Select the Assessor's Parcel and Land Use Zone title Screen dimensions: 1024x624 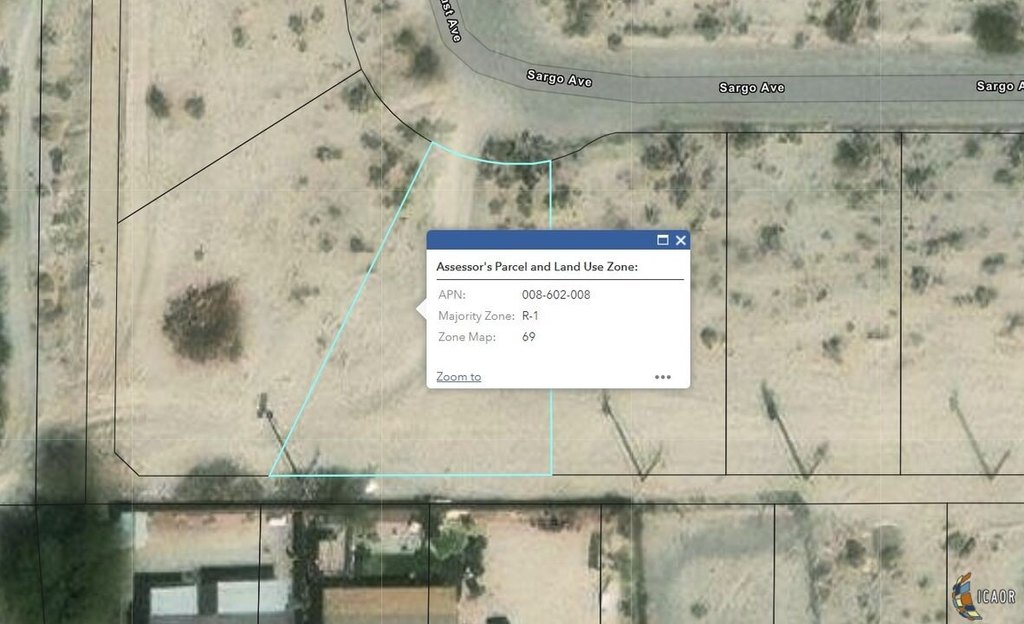pyautogui.click(x=537, y=266)
